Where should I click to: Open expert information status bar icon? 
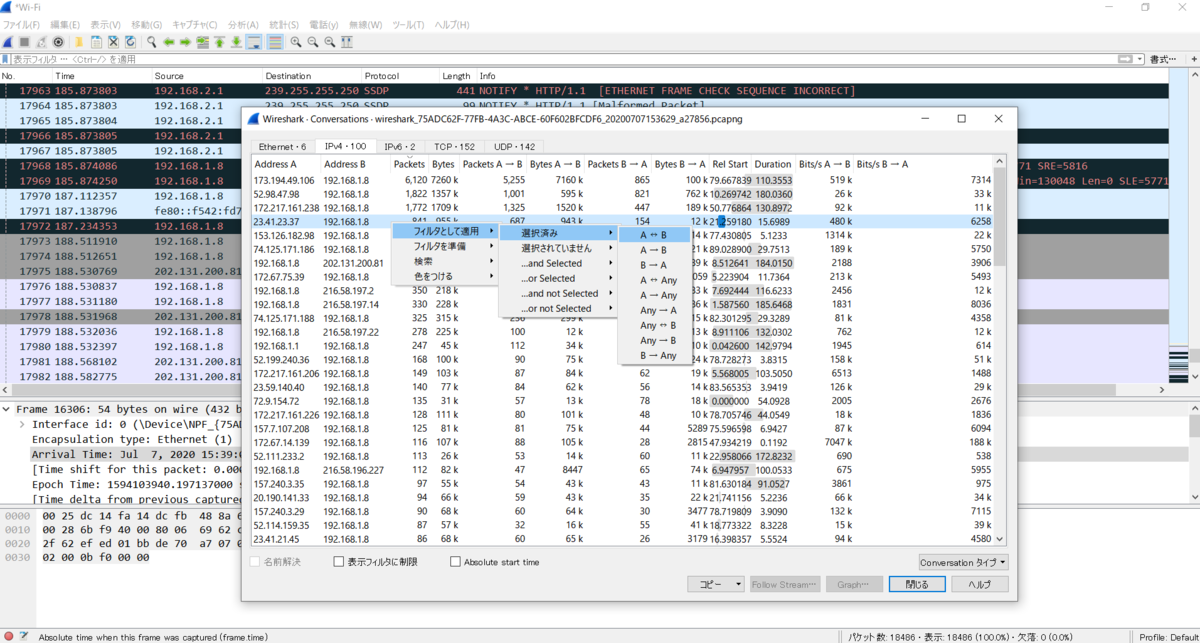point(8,636)
